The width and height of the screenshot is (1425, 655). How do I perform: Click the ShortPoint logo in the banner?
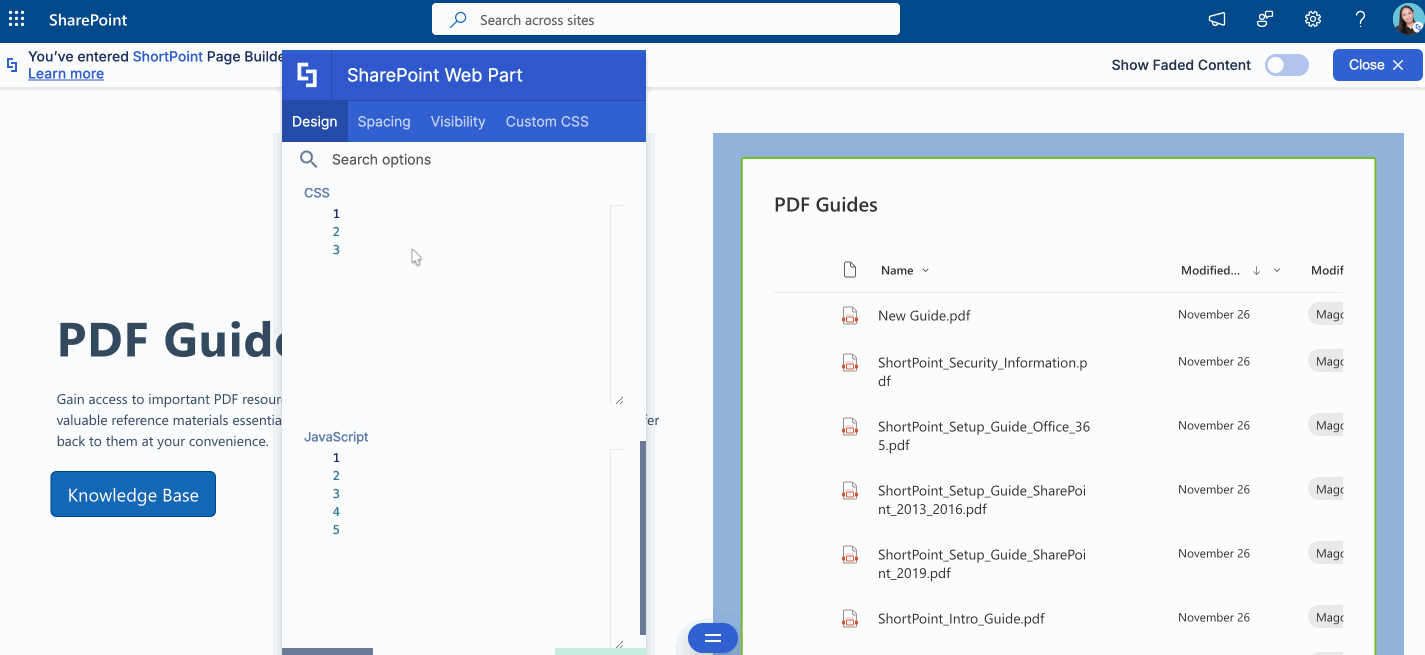[x=12, y=65]
